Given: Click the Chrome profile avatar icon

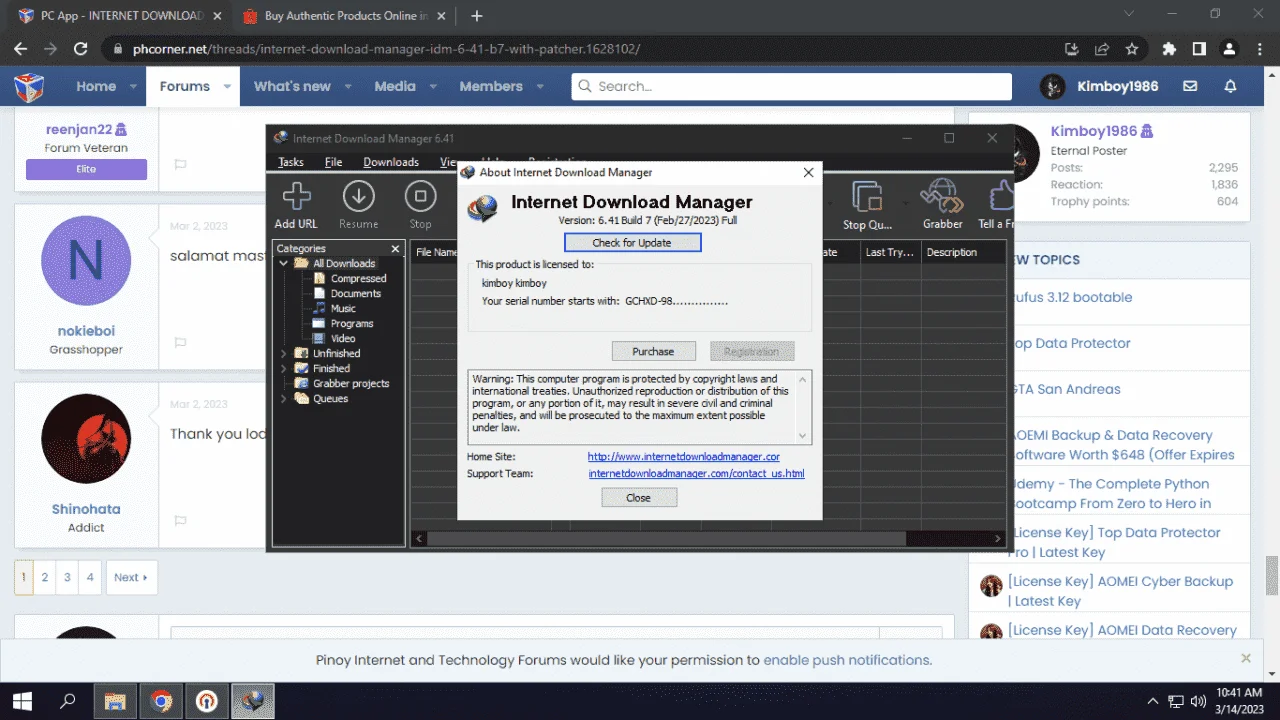Looking at the screenshot, I should [1230, 48].
